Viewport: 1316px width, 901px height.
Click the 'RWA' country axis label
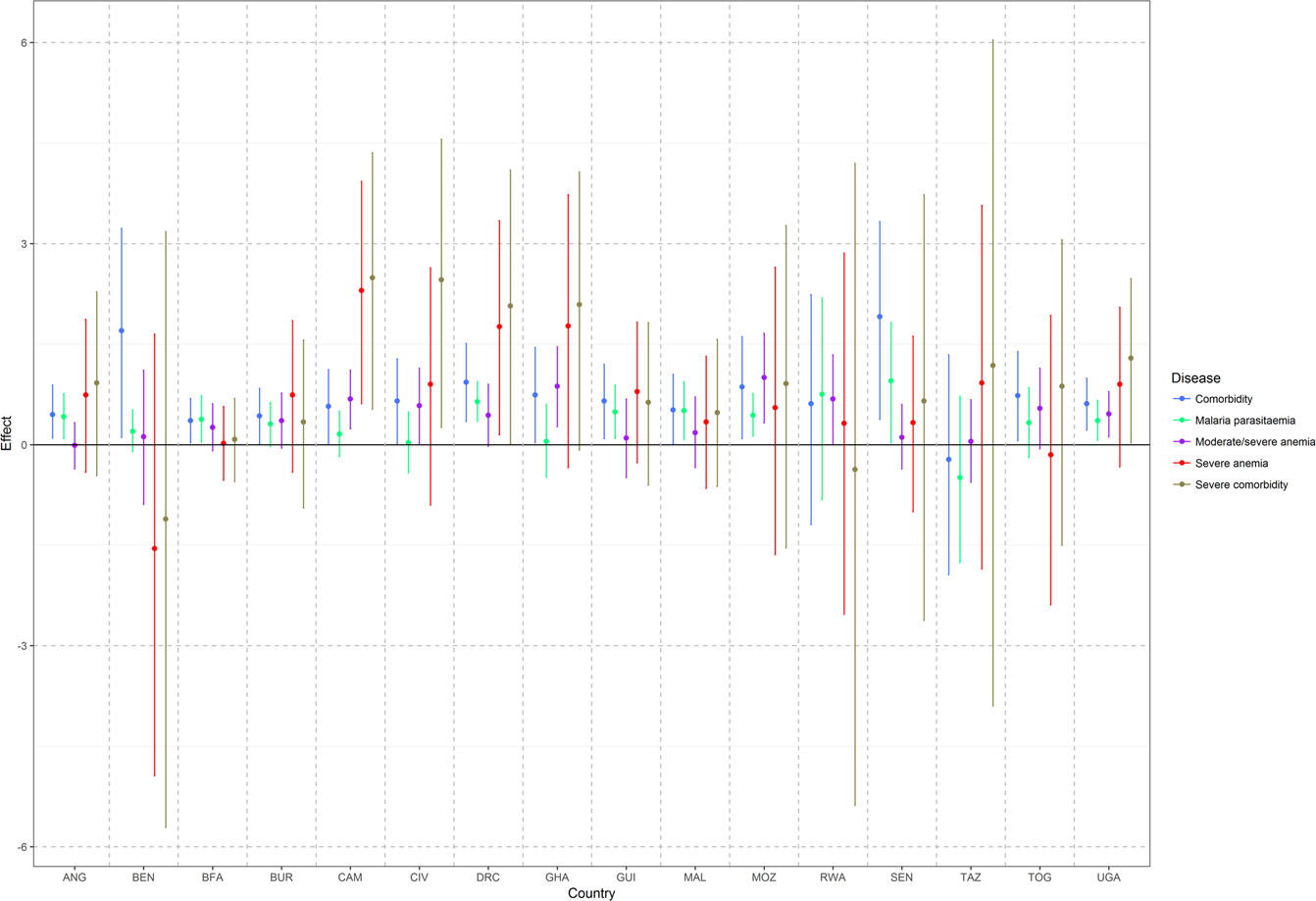[x=833, y=877]
